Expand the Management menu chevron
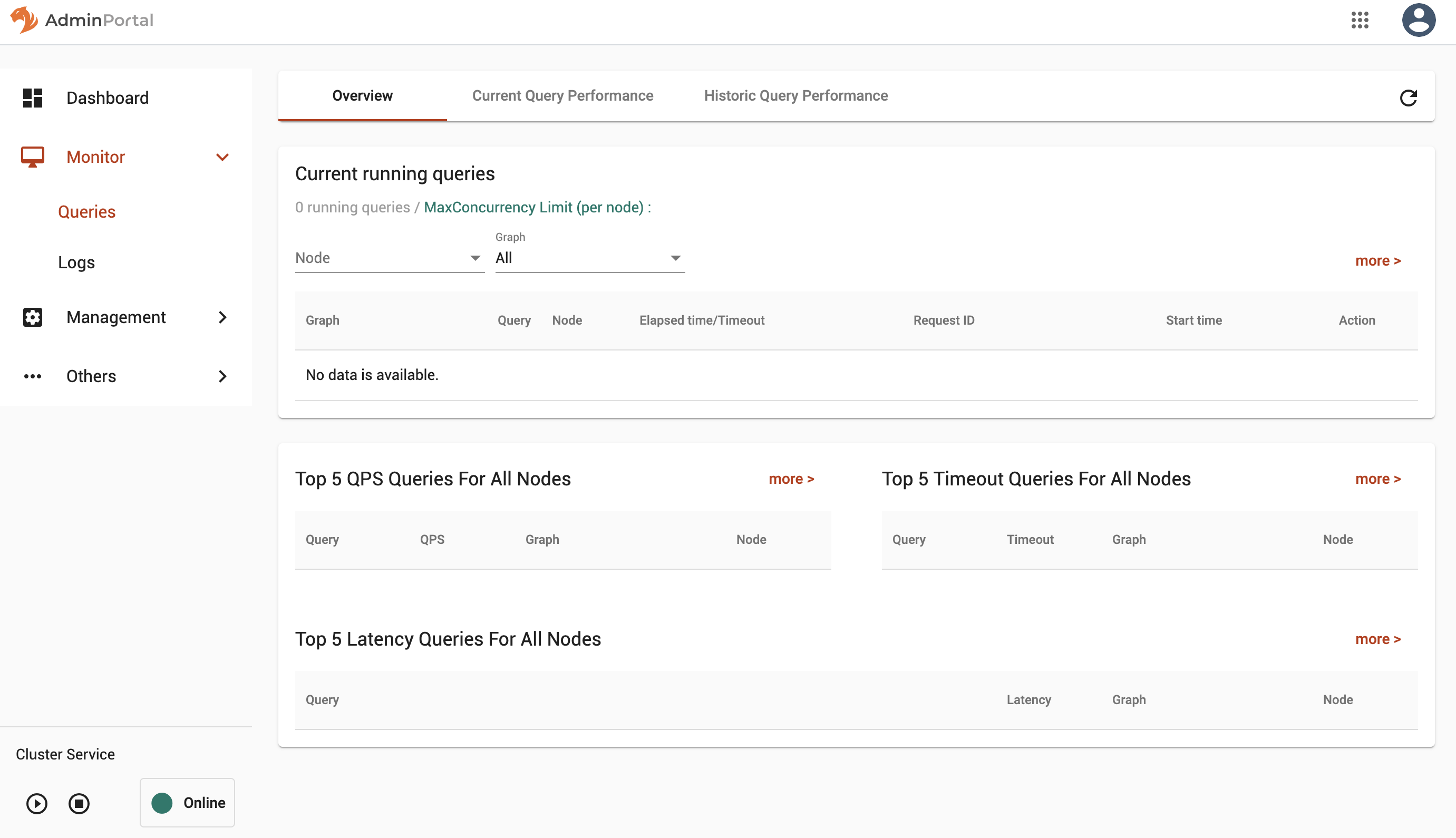The image size is (1456, 838). tap(222, 317)
